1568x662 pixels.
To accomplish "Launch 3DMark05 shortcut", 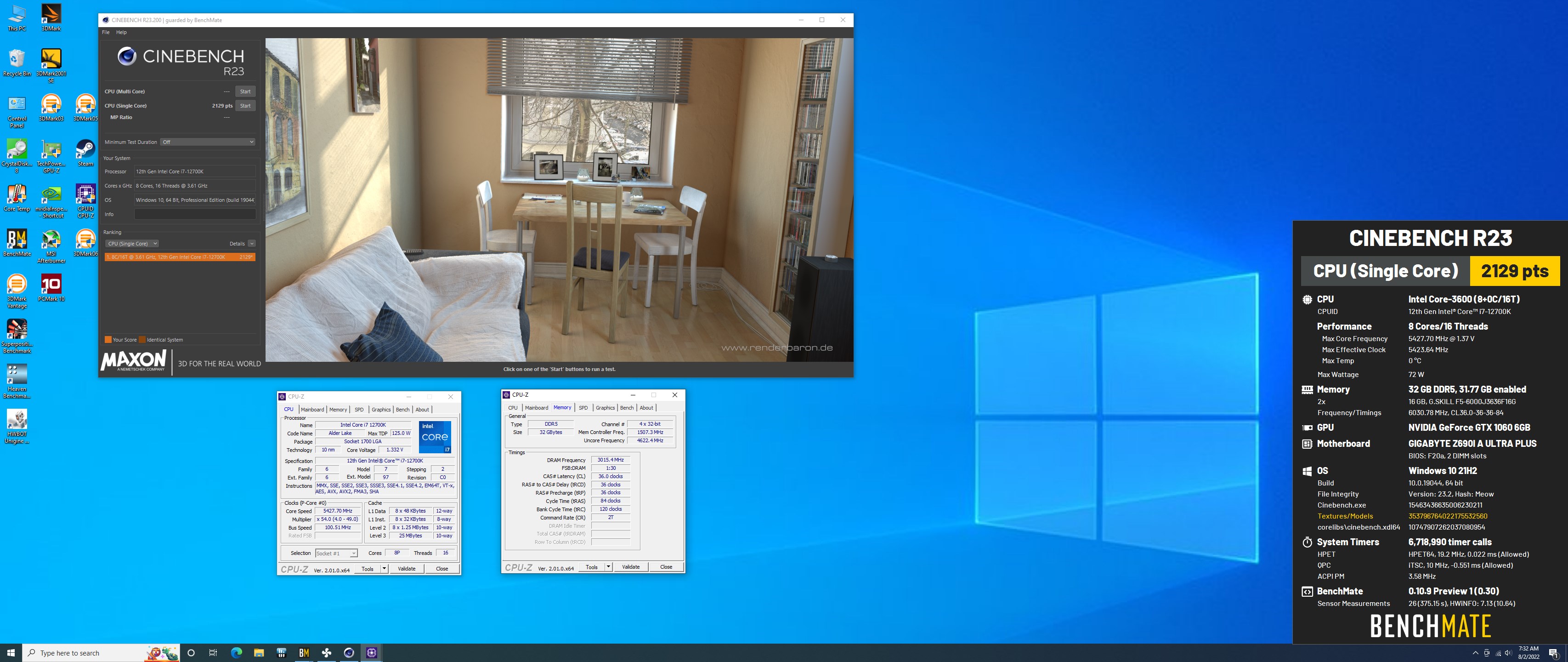I will [x=85, y=108].
